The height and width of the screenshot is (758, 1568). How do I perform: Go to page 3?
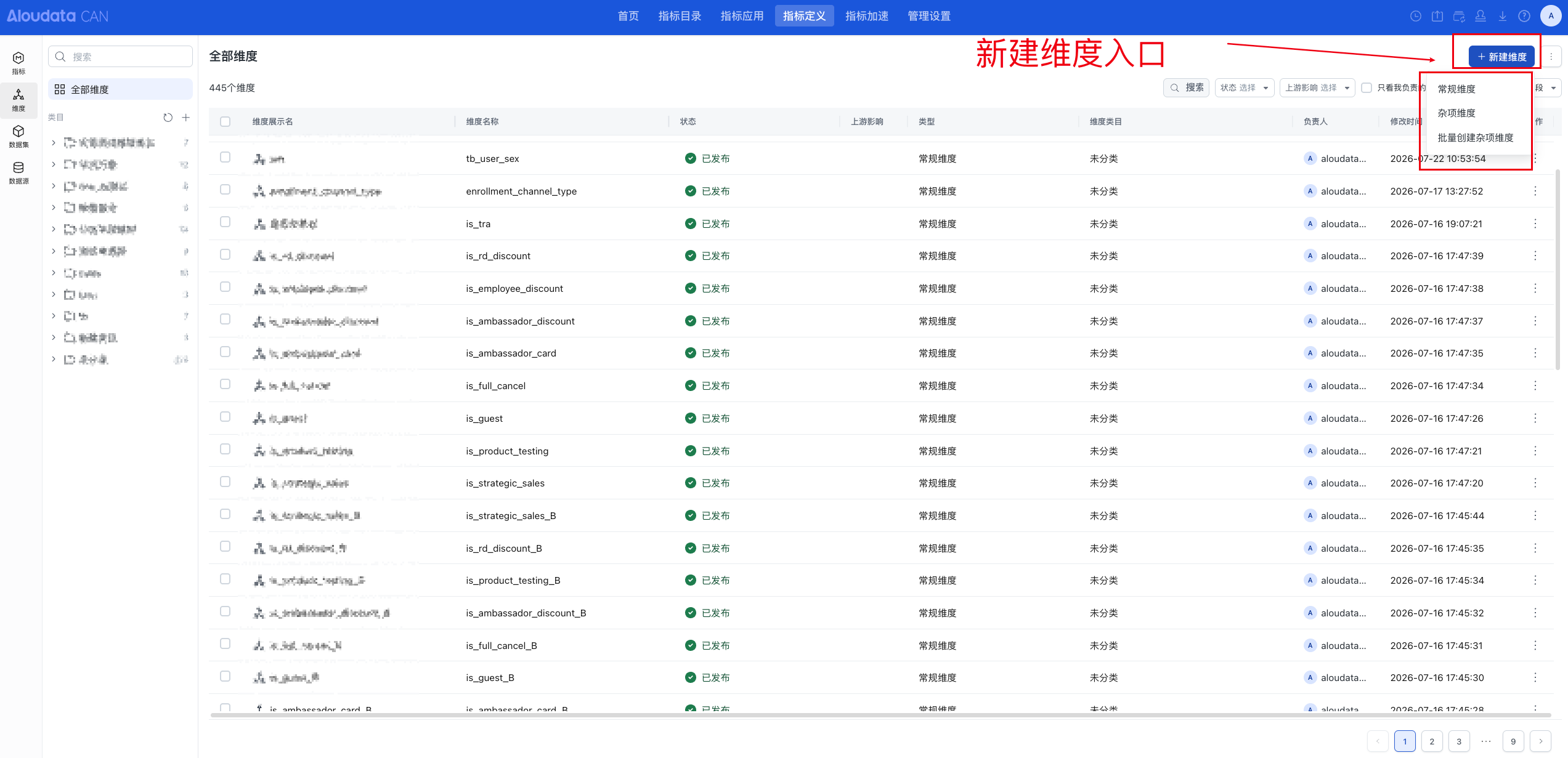(1459, 741)
